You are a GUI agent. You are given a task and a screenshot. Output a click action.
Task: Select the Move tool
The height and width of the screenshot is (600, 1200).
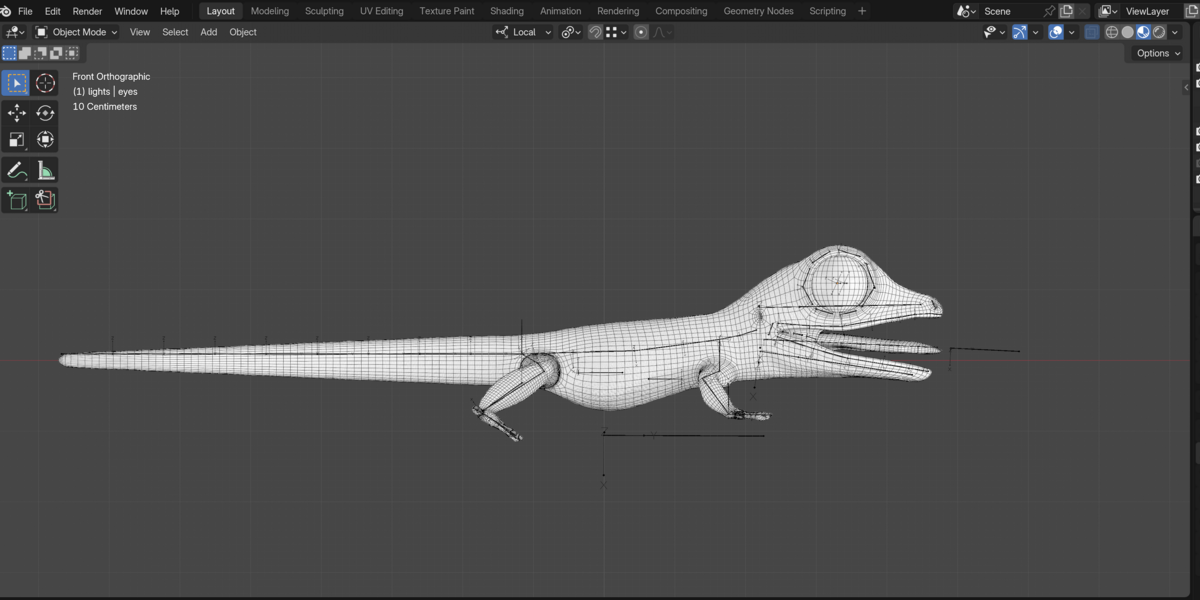pyautogui.click(x=17, y=113)
